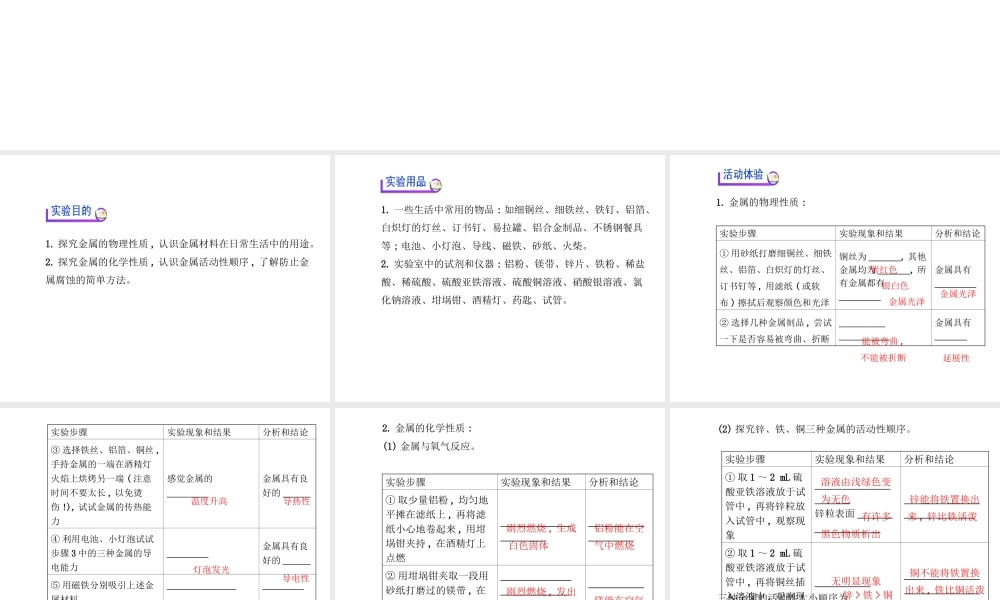Click the step cell '① 取 1～2 mL 硫酸亚铁溶液' with 锌粒
Viewport: 1000px width, 600px height.
(765, 506)
